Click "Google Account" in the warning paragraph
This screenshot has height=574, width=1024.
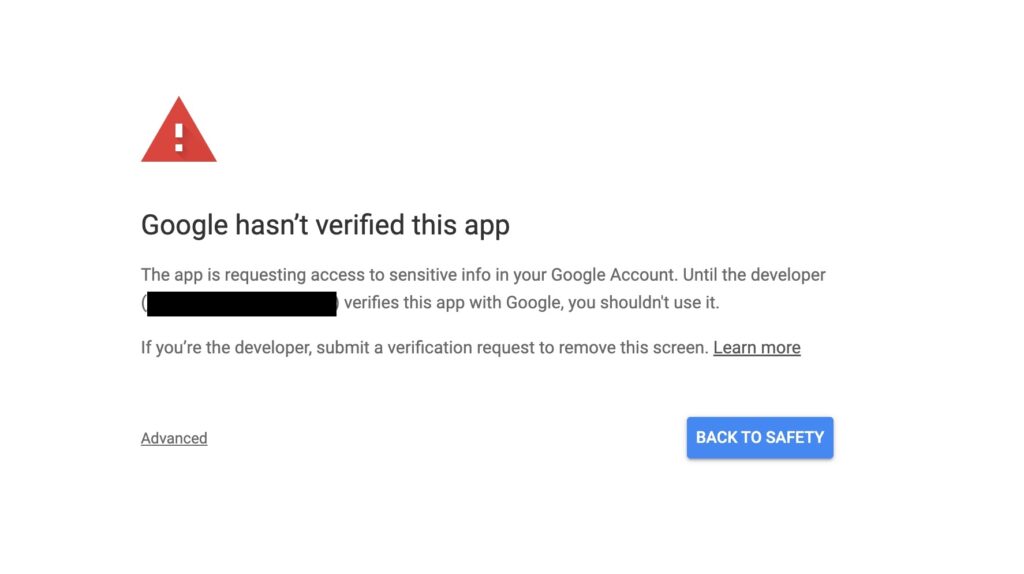(611, 275)
